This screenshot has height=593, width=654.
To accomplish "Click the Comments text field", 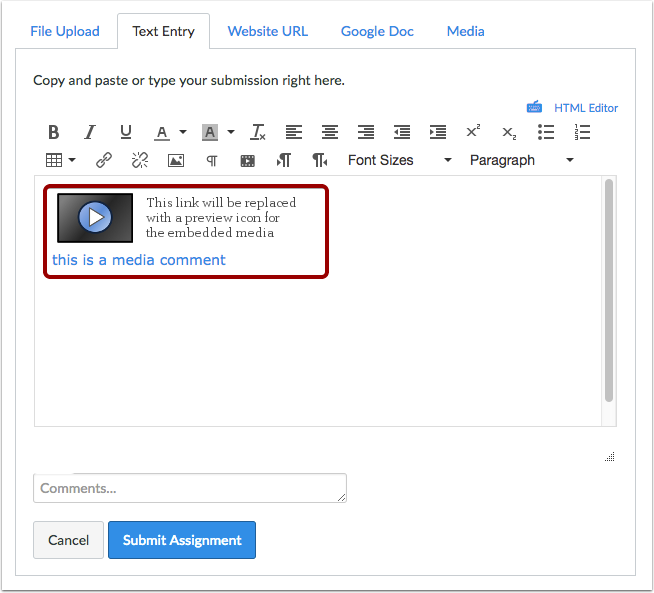I will 190,488.
